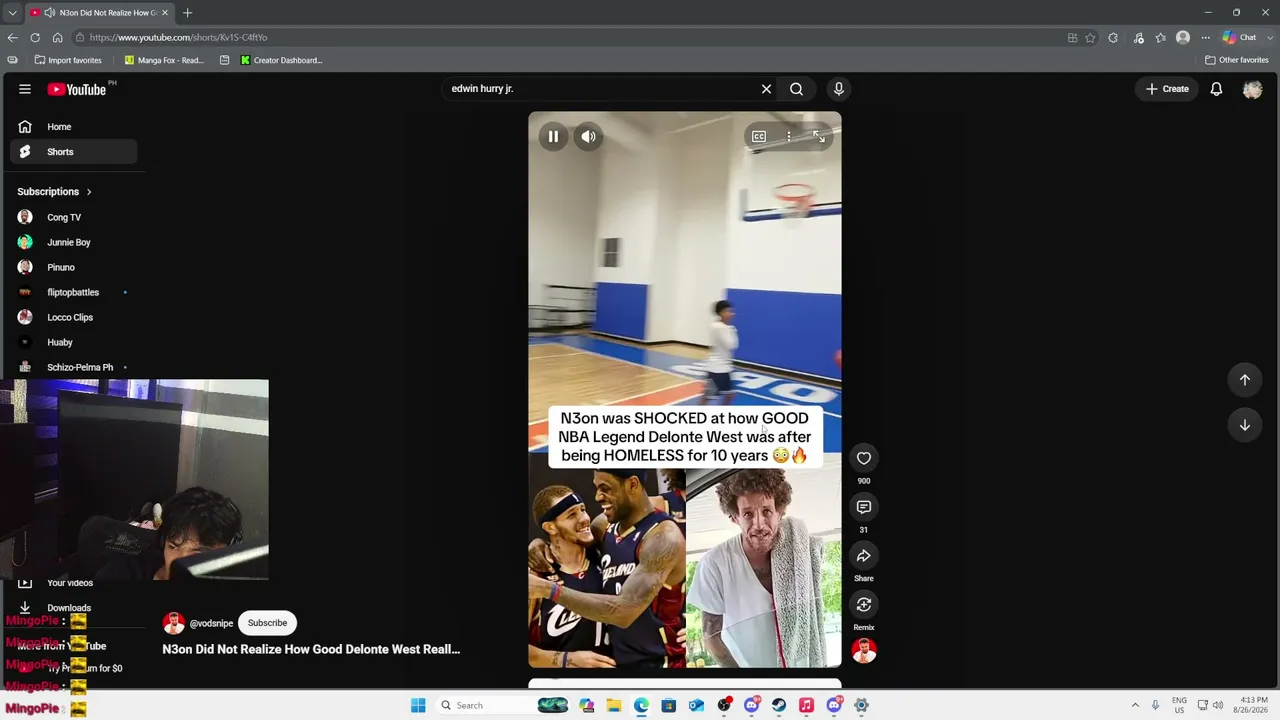Open the browser profile menu
1280x720 pixels.
(1183, 38)
